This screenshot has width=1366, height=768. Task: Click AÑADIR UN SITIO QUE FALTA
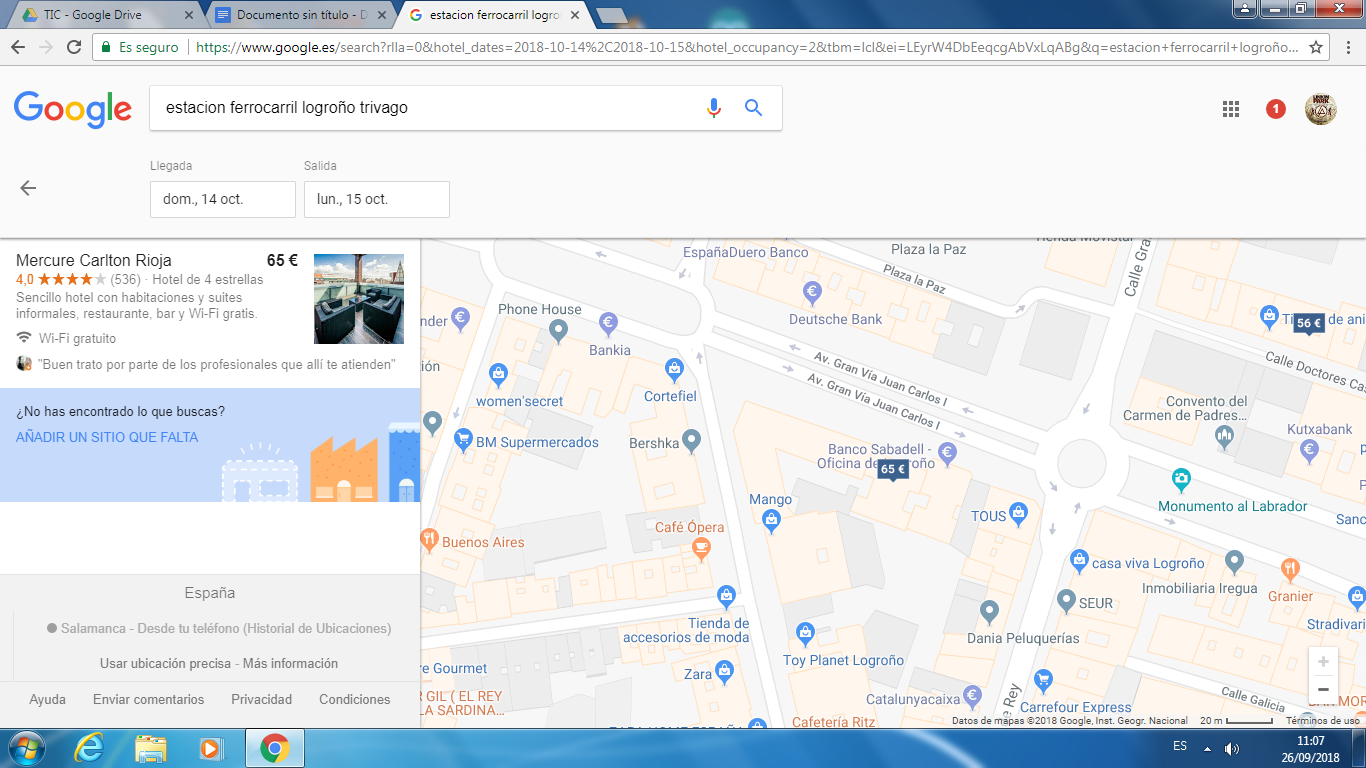click(x=107, y=437)
